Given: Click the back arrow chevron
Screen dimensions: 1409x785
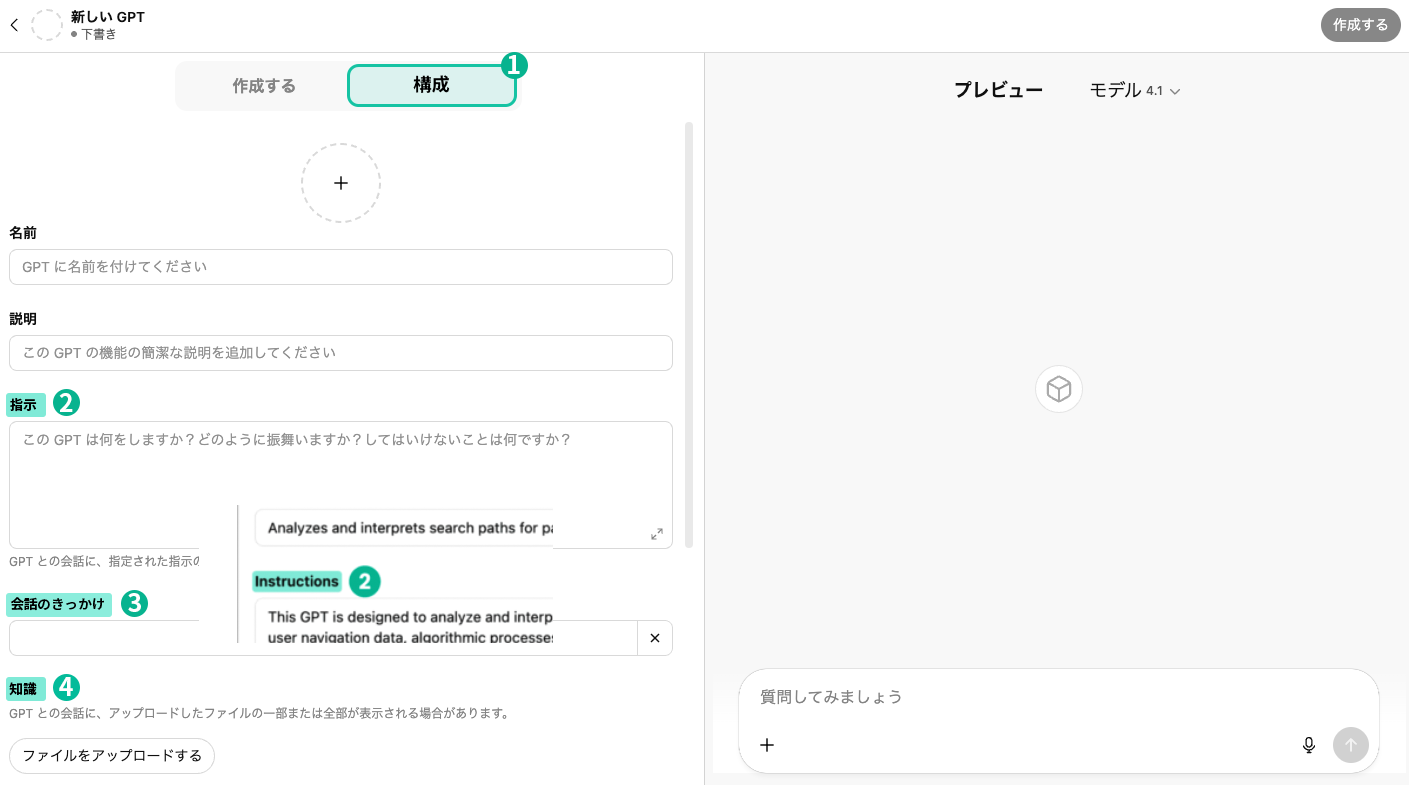Looking at the screenshot, I should click(x=14, y=25).
